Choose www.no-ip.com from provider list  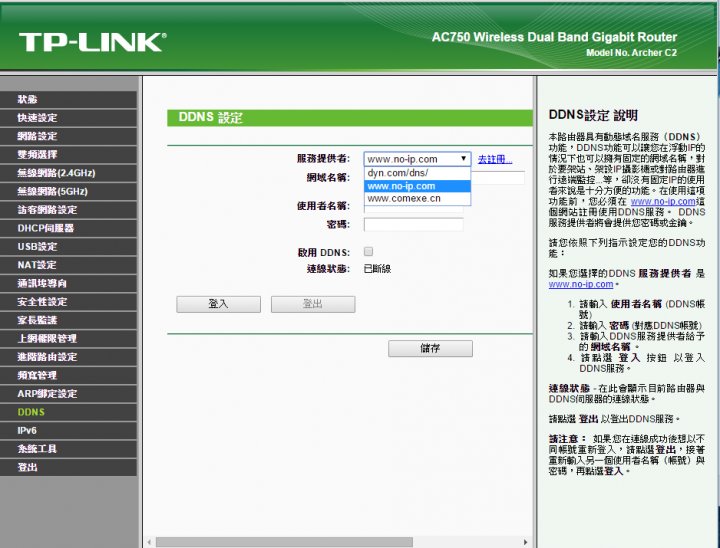417,186
